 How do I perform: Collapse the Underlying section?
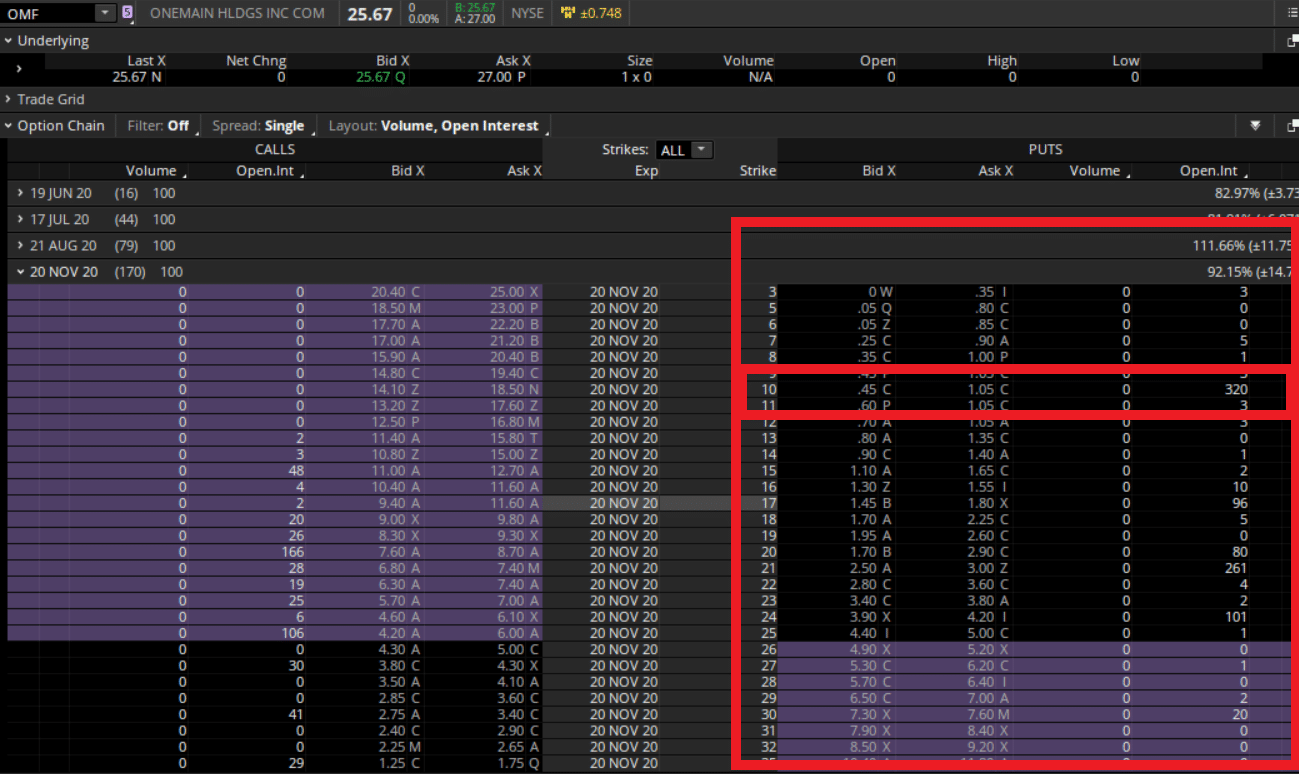click(x=8, y=41)
